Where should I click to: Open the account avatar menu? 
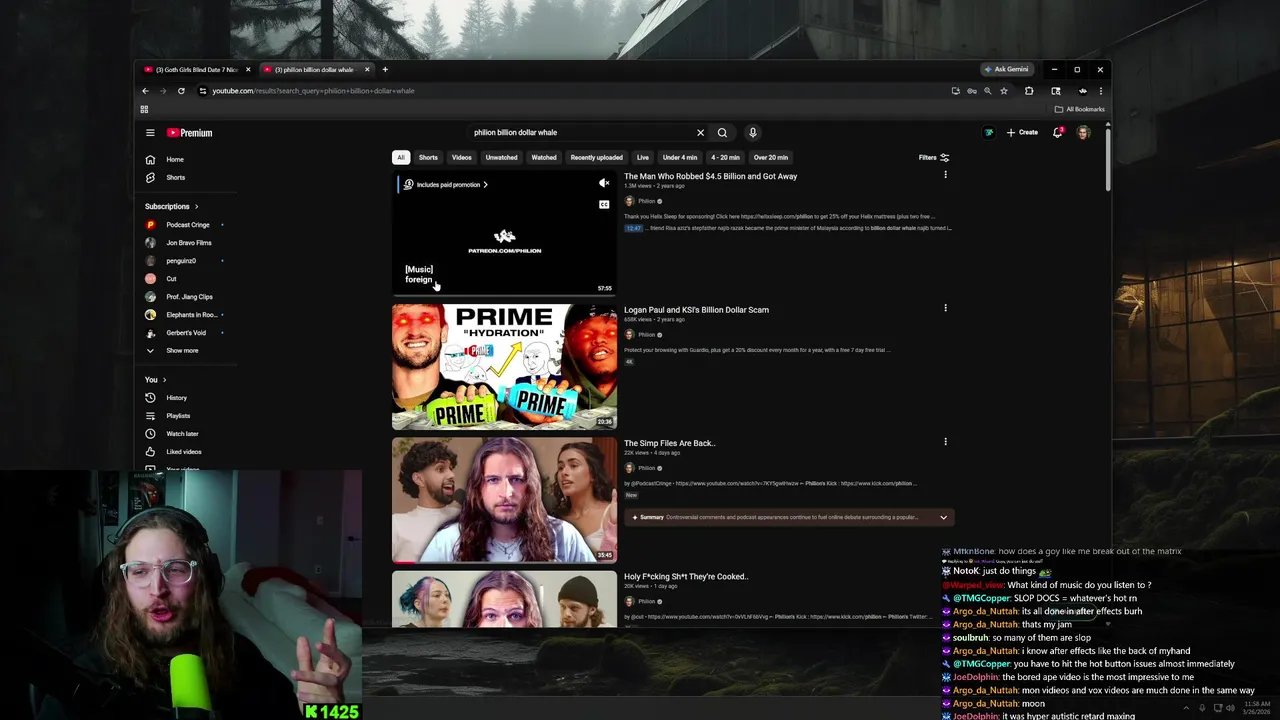click(x=1083, y=132)
